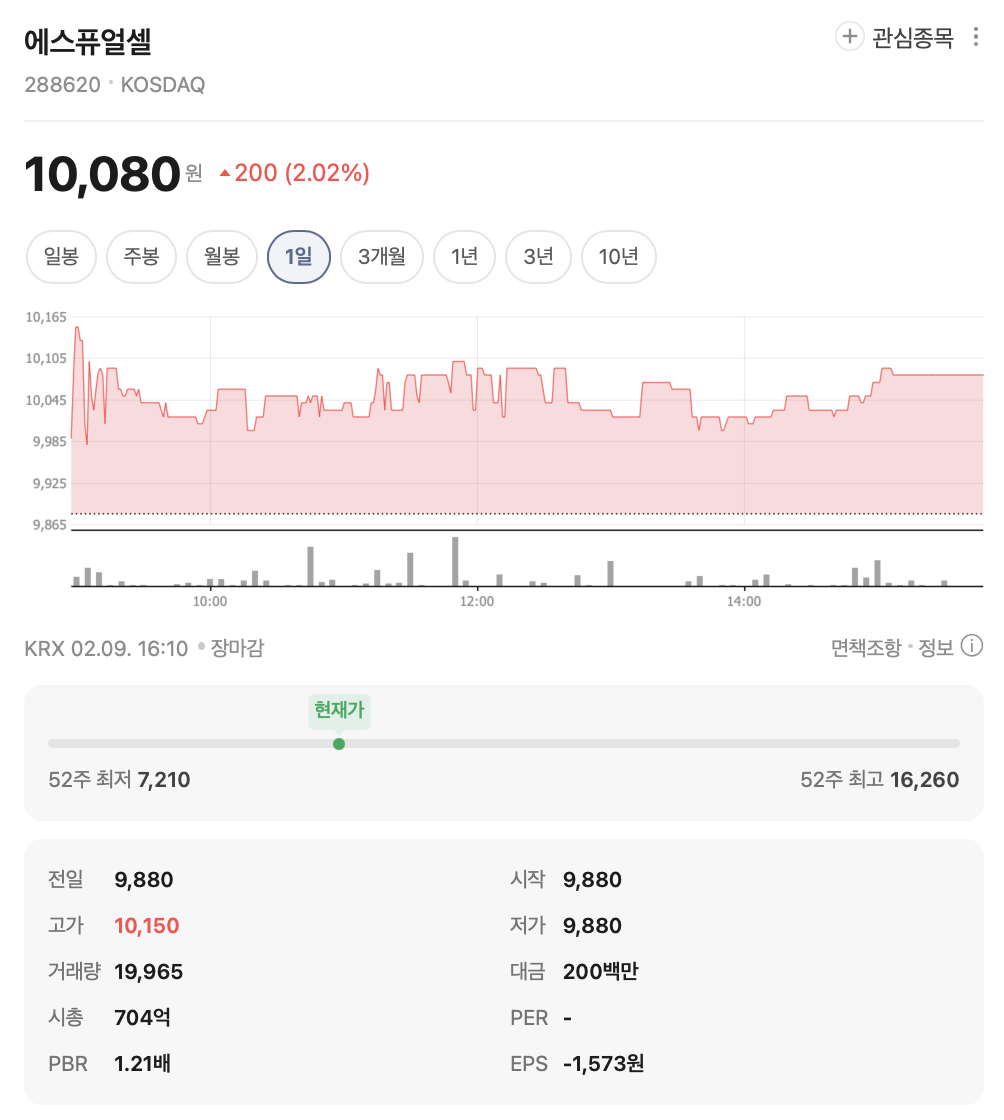Select the 월봉 period option
The image size is (1004, 1120).
click(x=221, y=257)
